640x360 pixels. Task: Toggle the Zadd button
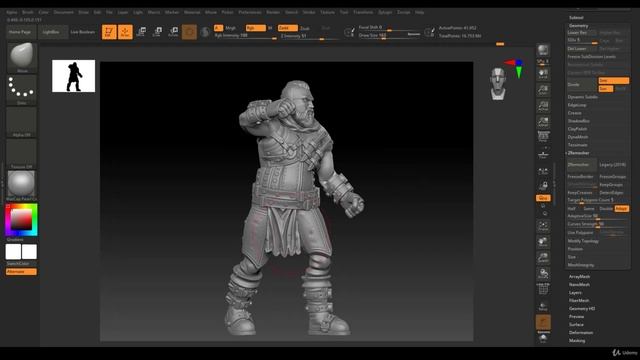pyautogui.click(x=288, y=28)
